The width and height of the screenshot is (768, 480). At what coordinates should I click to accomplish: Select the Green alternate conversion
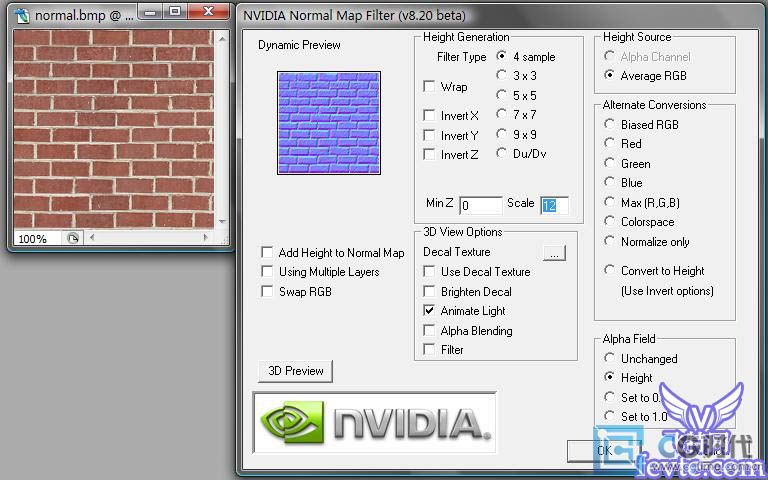tap(609, 163)
